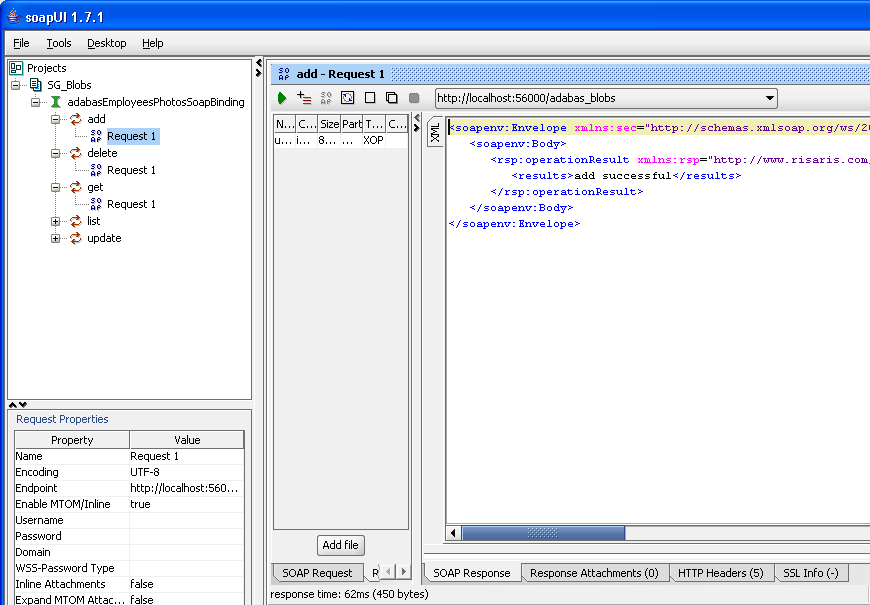870x605 pixels.
Task: Click the clone request overlapping squares icon
Action: tap(392, 98)
